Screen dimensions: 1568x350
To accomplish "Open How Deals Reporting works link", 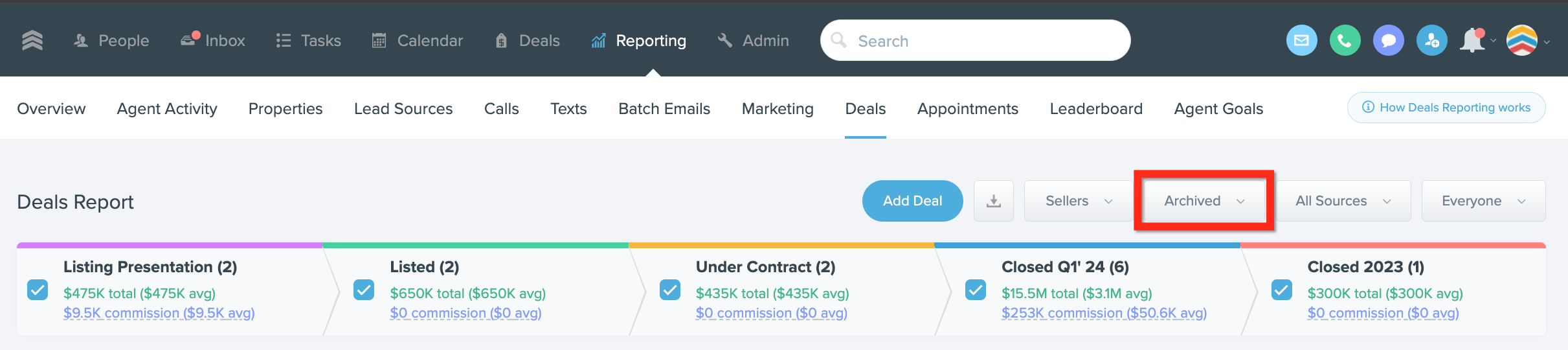I will coord(1446,108).
